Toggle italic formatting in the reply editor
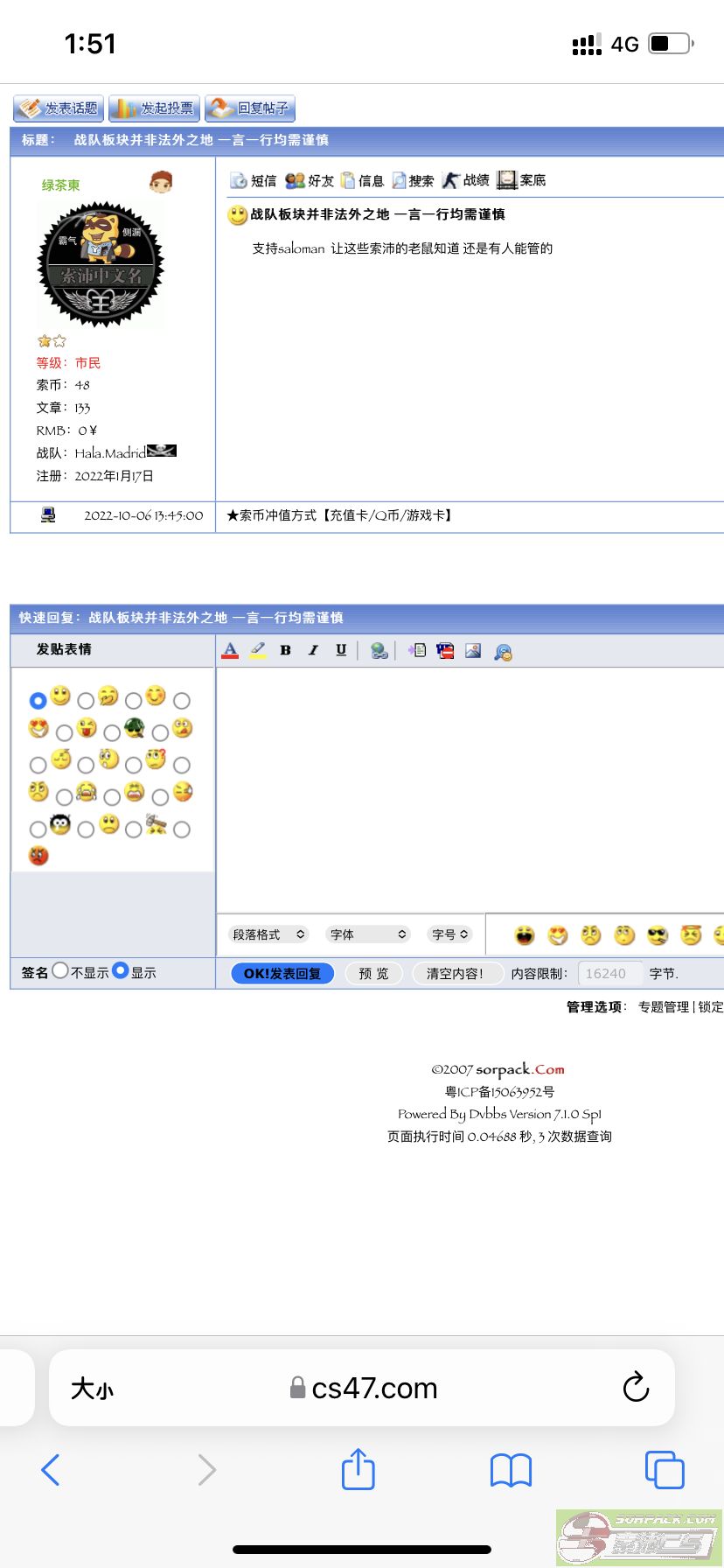 tap(313, 650)
